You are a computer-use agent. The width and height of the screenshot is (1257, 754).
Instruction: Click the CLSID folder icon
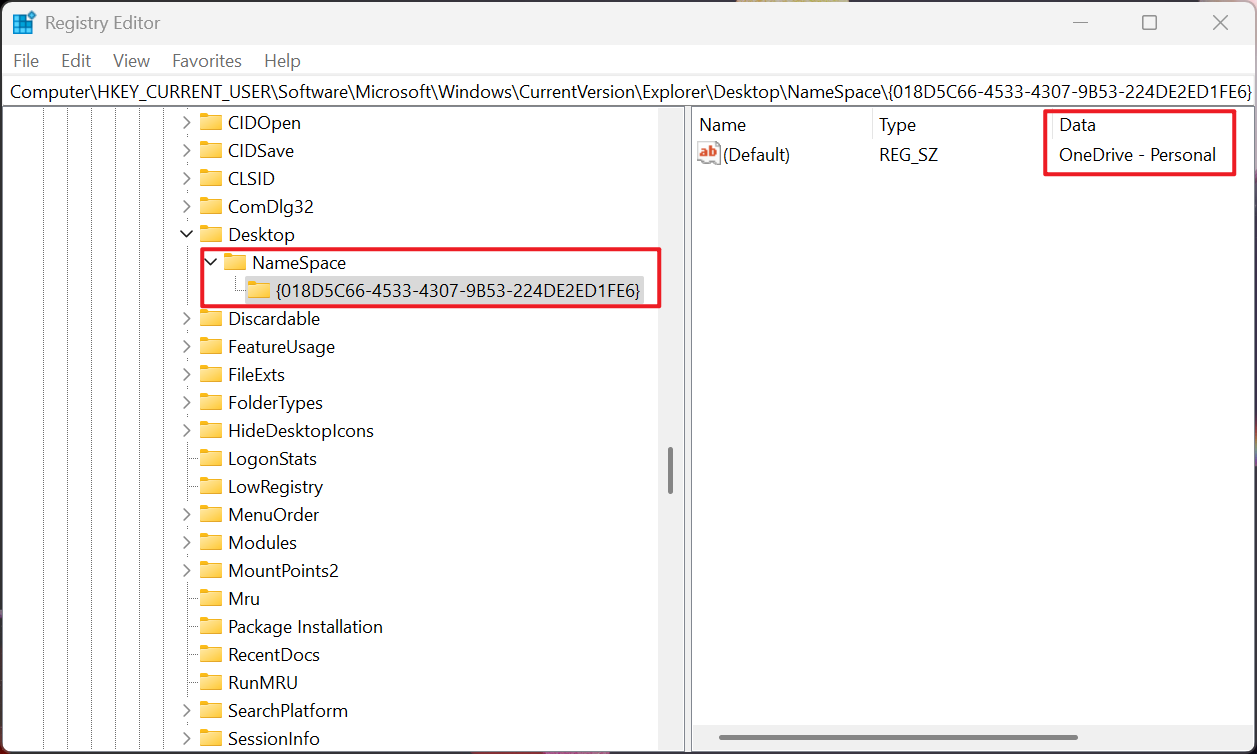point(210,179)
